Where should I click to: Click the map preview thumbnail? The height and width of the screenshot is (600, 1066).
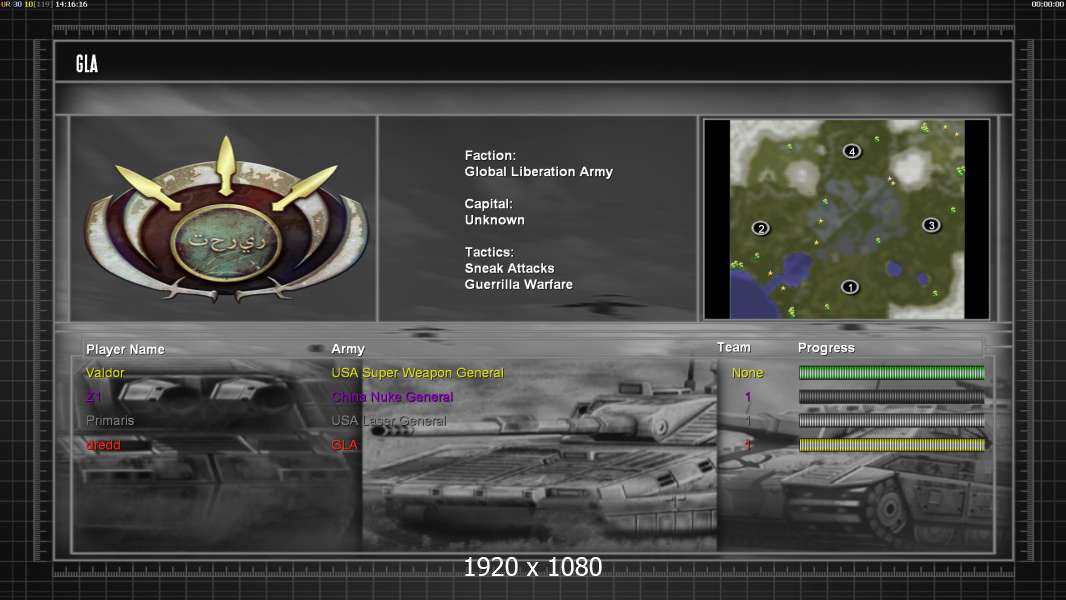(x=846, y=219)
